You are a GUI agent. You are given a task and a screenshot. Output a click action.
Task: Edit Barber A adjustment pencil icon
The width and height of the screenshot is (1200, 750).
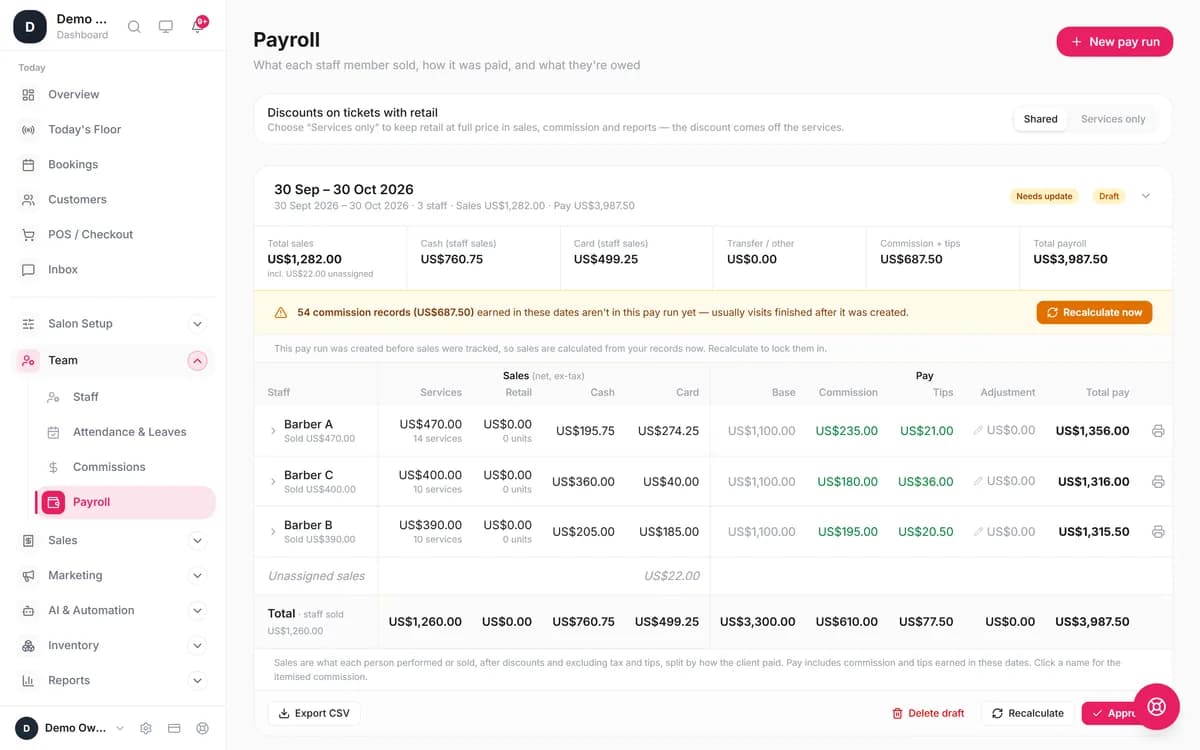point(978,431)
